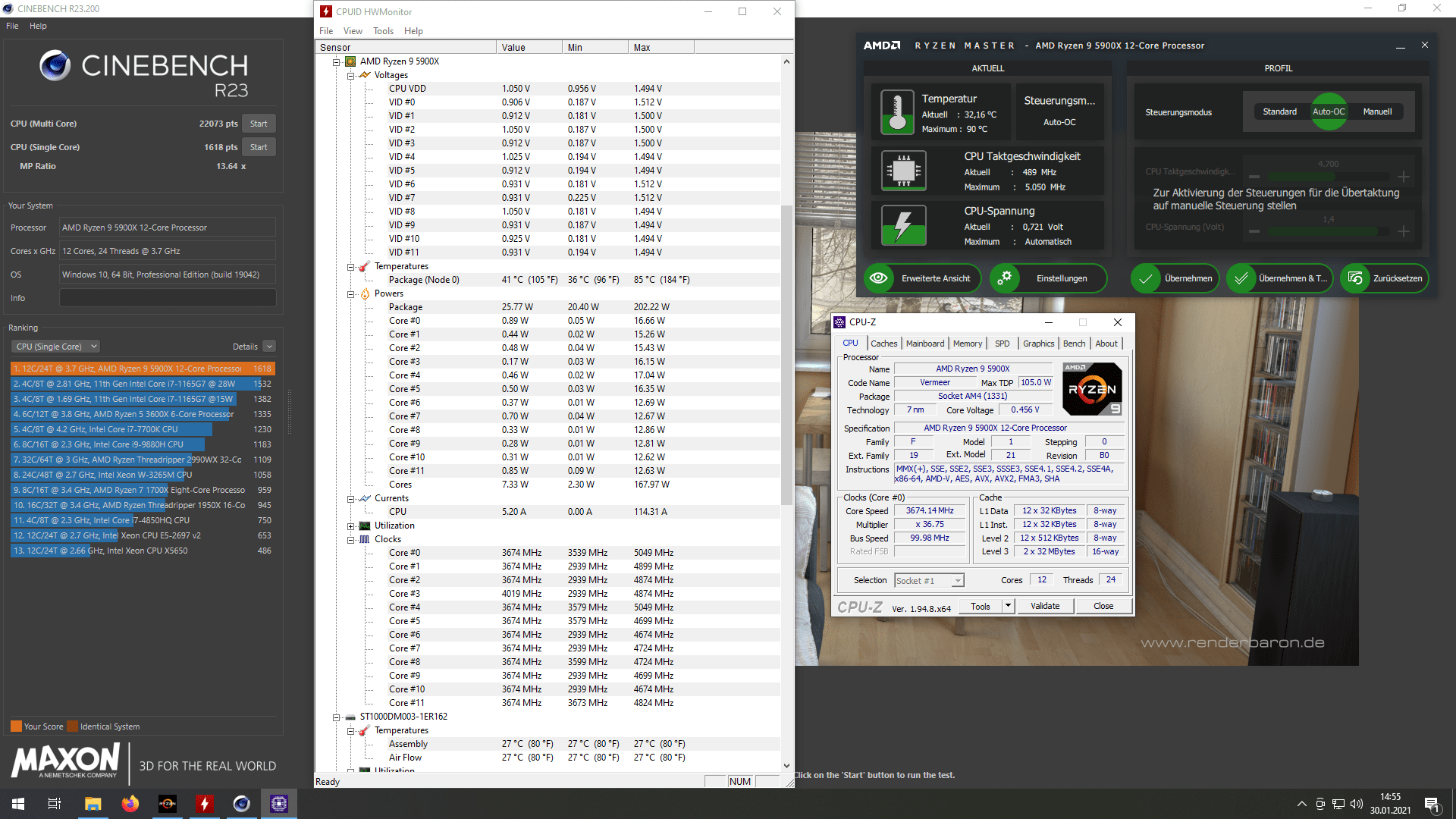Select the Standard control mode
The image size is (1456, 819).
click(1279, 111)
